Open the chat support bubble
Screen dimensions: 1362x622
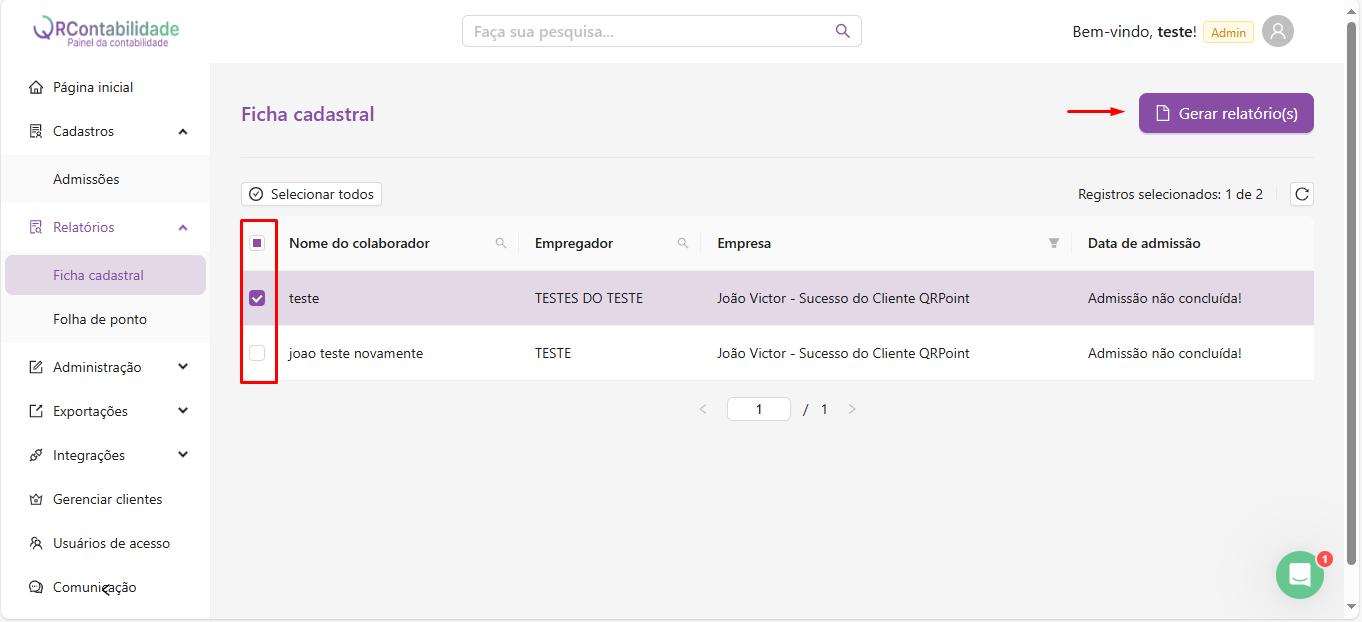[1299, 575]
